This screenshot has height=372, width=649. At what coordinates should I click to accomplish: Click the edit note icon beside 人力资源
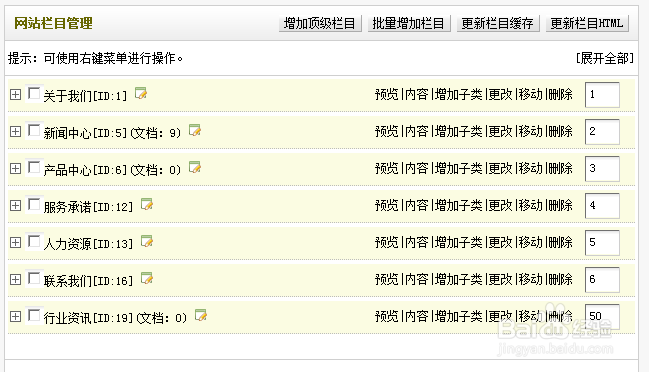click(147, 241)
